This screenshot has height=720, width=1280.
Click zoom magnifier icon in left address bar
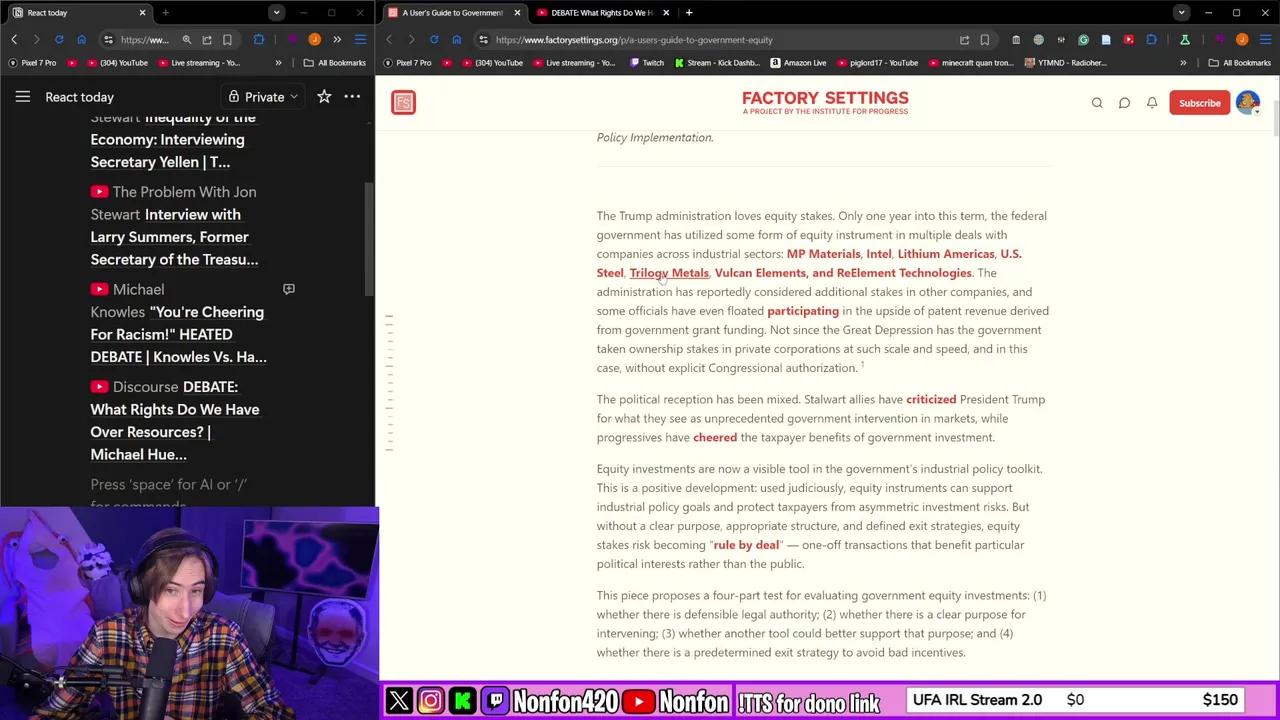(187, 40)
